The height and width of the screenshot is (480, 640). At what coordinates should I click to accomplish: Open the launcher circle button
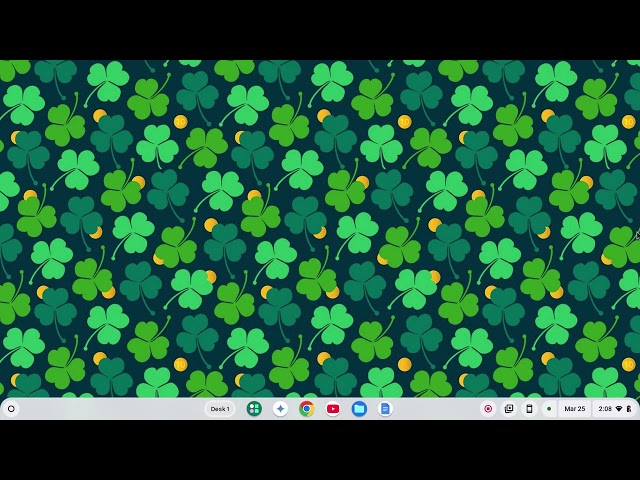pos(11,409)
